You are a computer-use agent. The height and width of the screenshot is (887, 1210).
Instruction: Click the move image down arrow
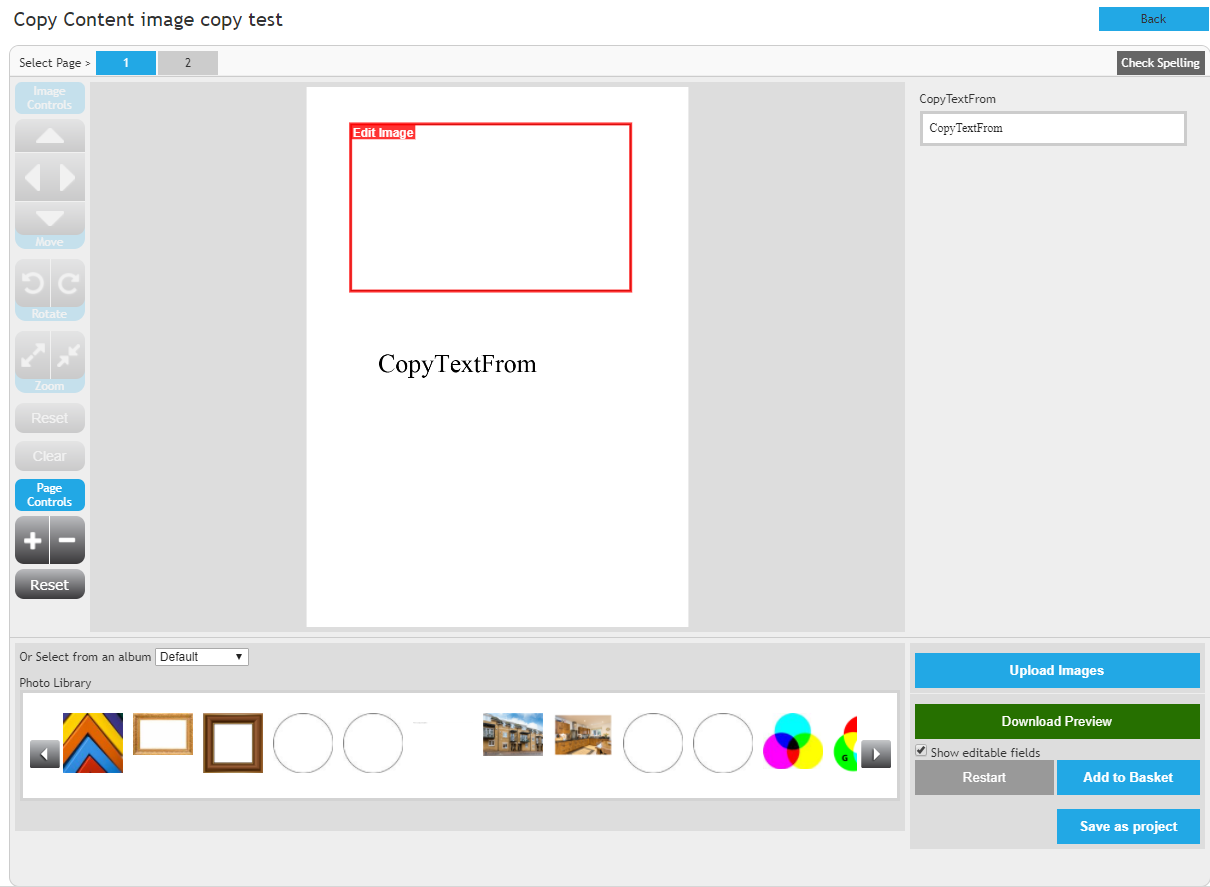point(50,218)
